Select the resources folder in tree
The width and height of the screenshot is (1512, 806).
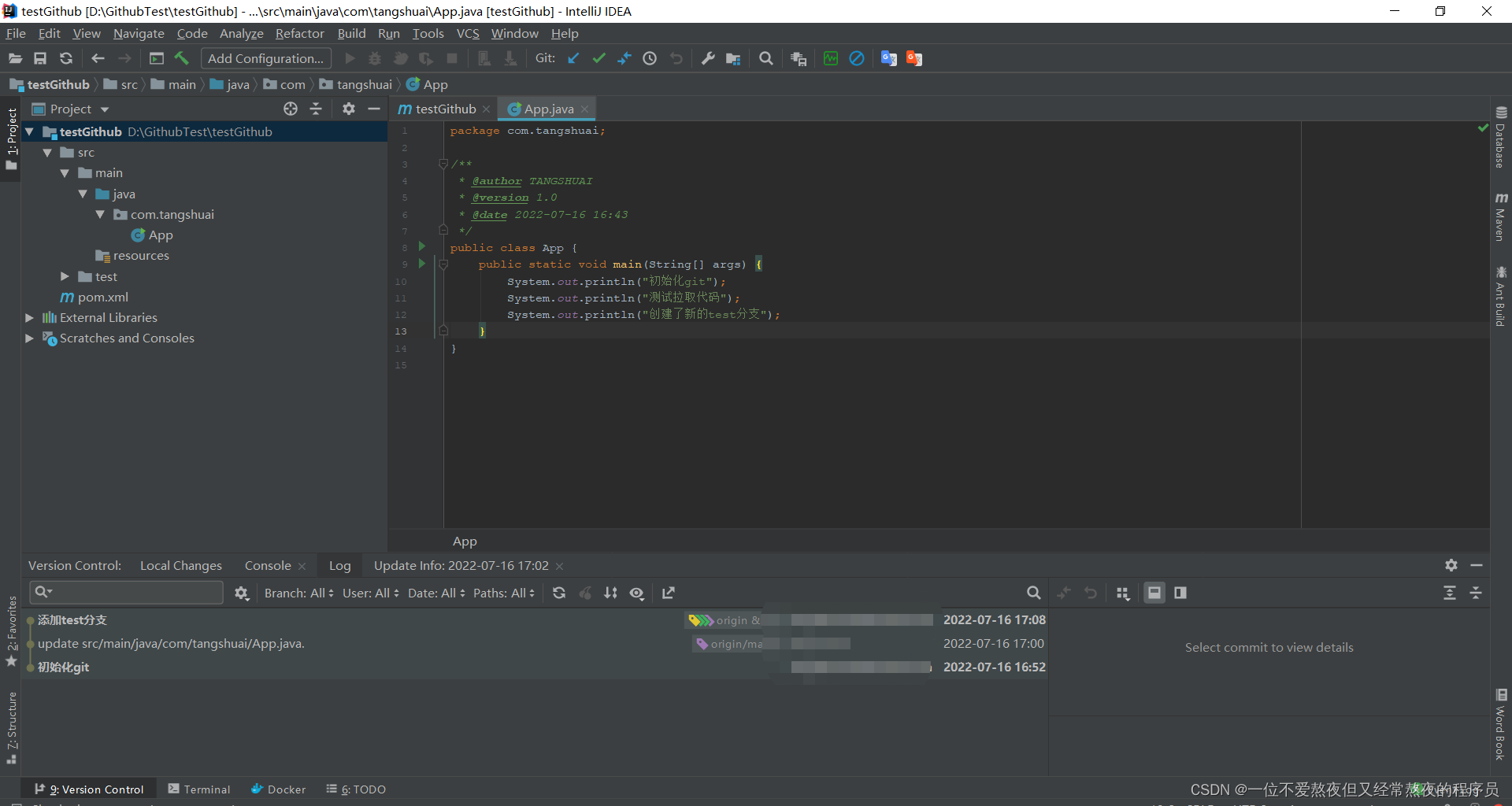click(x=132, y=256)
